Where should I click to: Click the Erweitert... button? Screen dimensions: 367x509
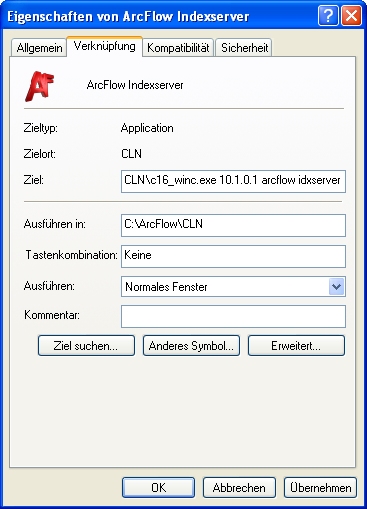tap(296, 346)
